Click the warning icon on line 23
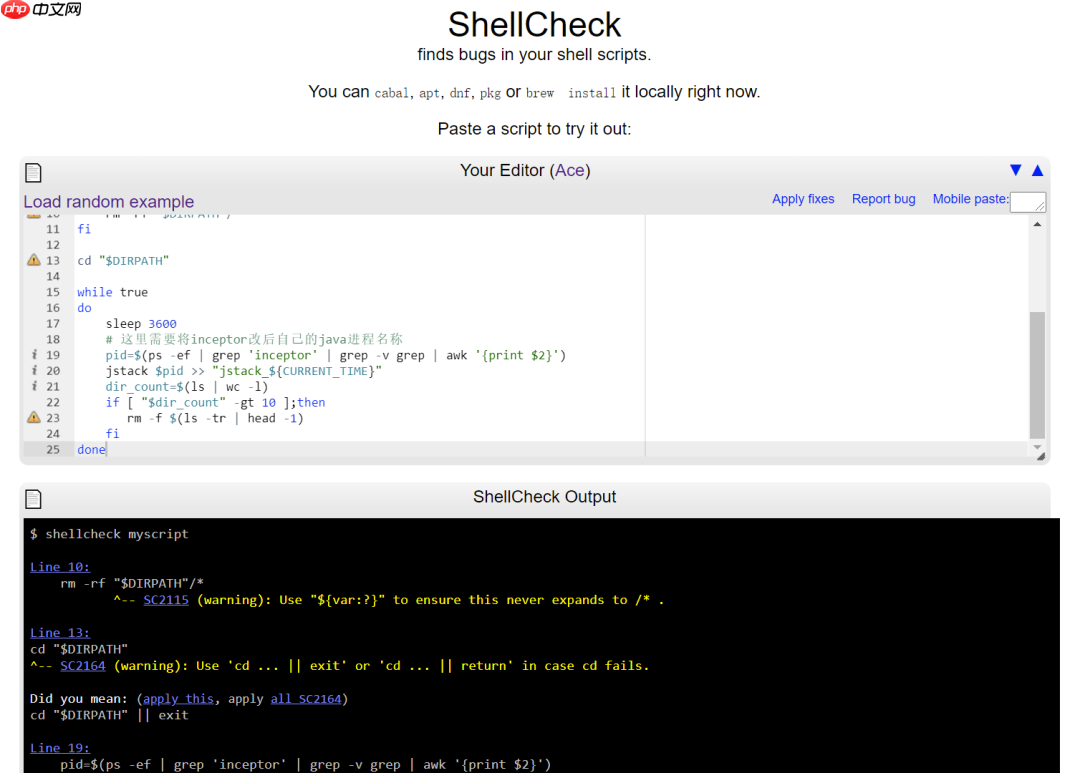1080x773 pixels. 34,417
